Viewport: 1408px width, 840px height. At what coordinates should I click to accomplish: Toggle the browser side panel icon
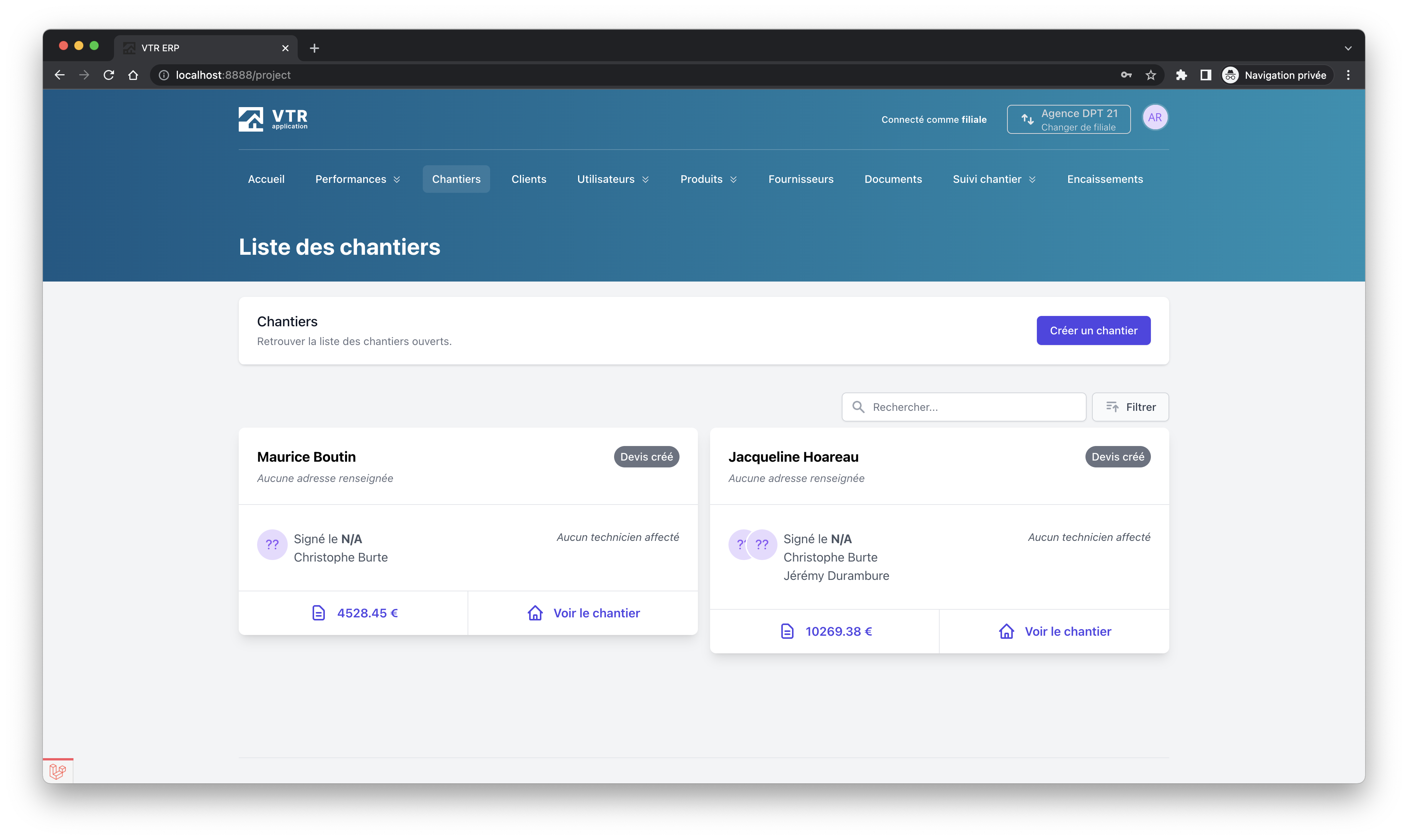pyautogui.click(x=1205, y=75)
